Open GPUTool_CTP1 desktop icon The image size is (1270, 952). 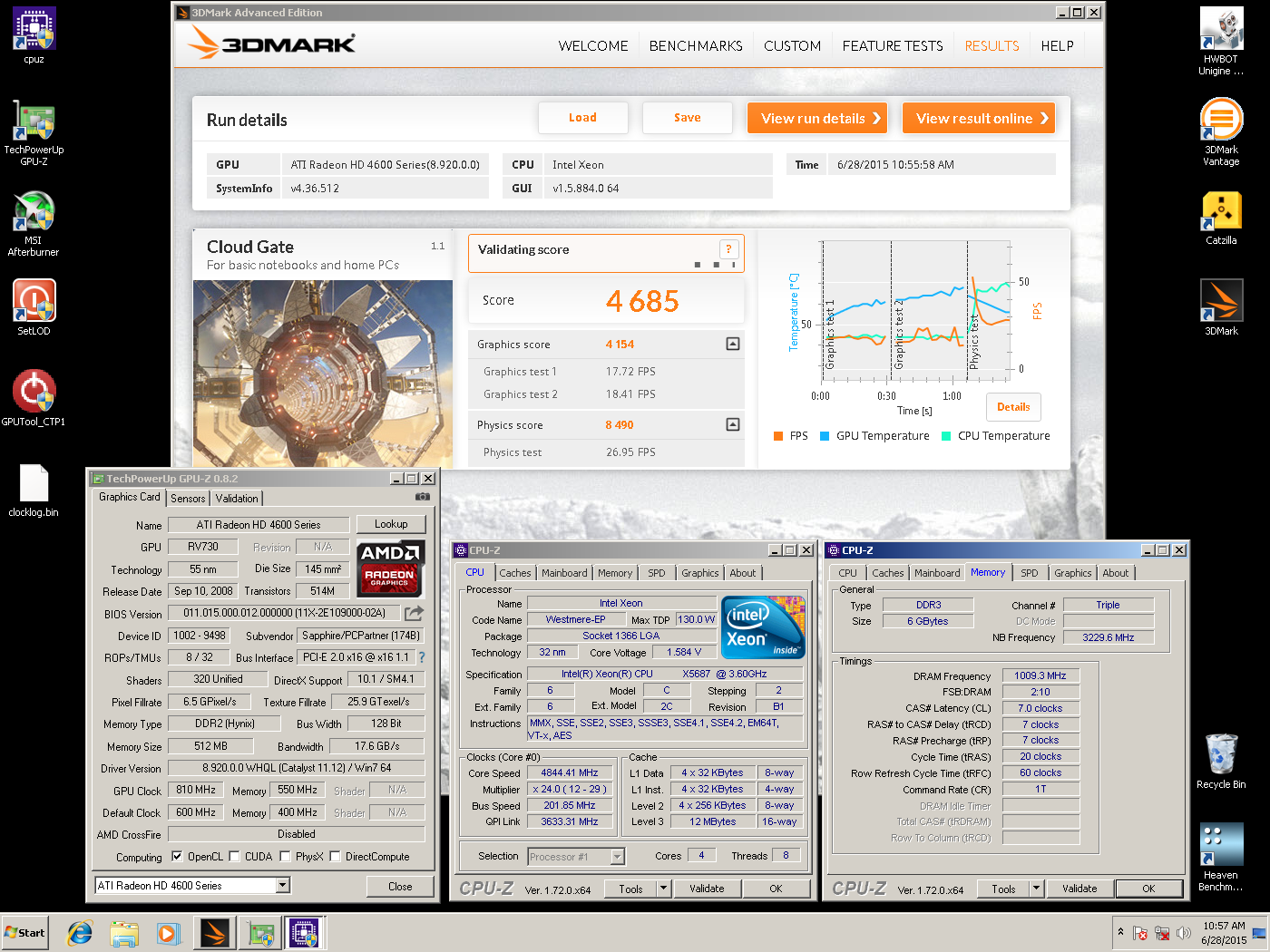click(34, 399)
